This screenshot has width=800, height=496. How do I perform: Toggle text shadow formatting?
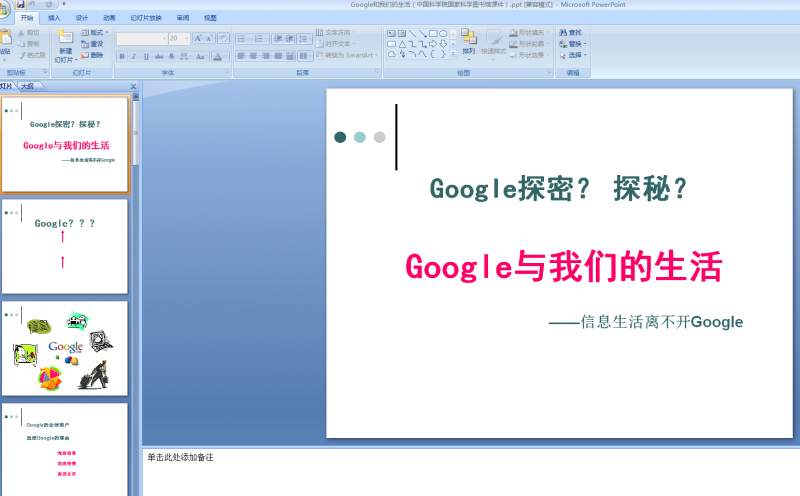pyautogui.click(x=172, y=57)
